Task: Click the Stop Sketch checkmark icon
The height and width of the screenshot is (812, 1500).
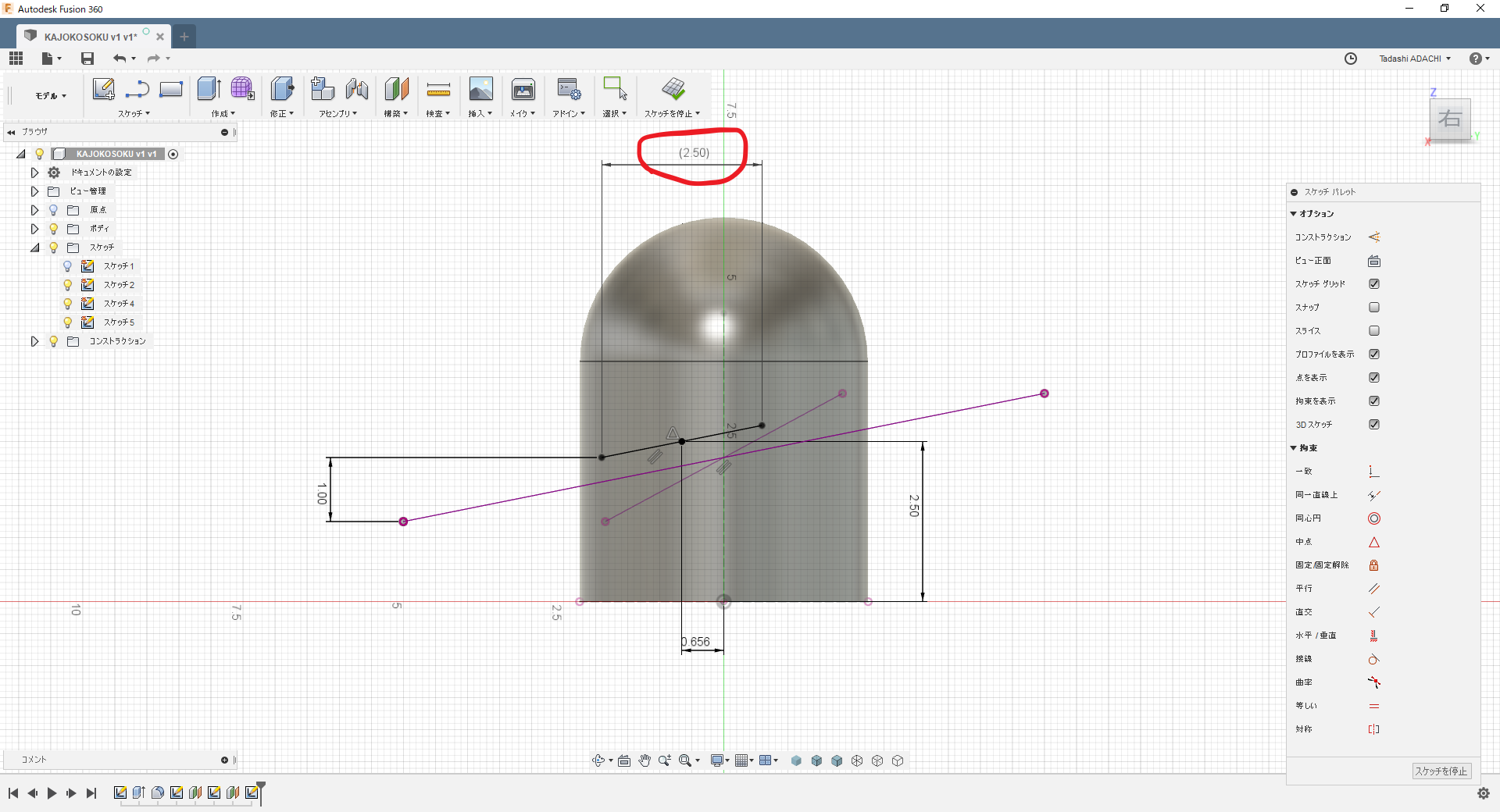Action: (673, 89)
